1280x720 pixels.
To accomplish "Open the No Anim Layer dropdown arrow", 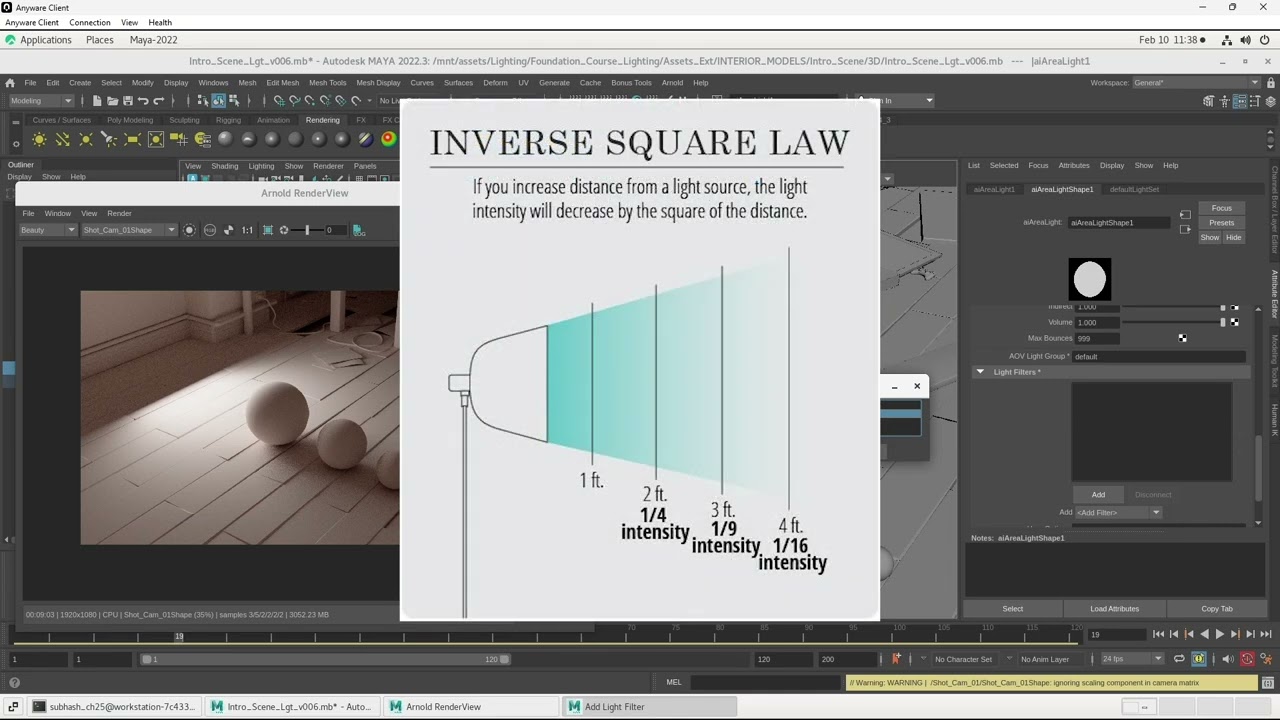I will [1009, 658].
